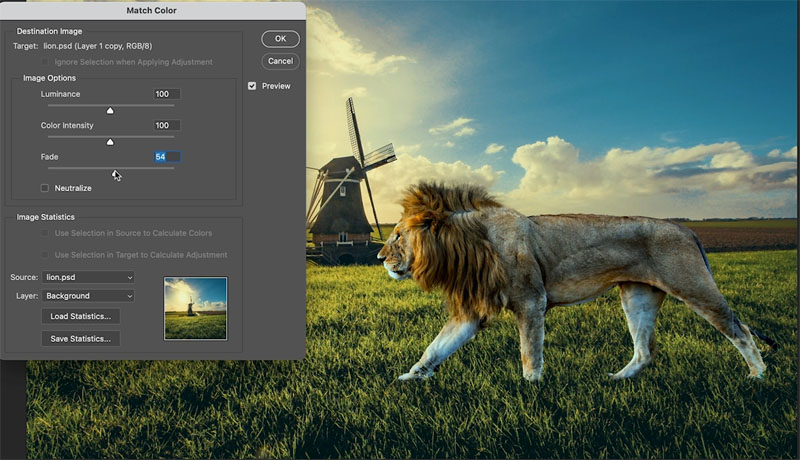Viewport: 800px width, 460px height.
Task: Click the Fade label
Action: coord(49,157)
